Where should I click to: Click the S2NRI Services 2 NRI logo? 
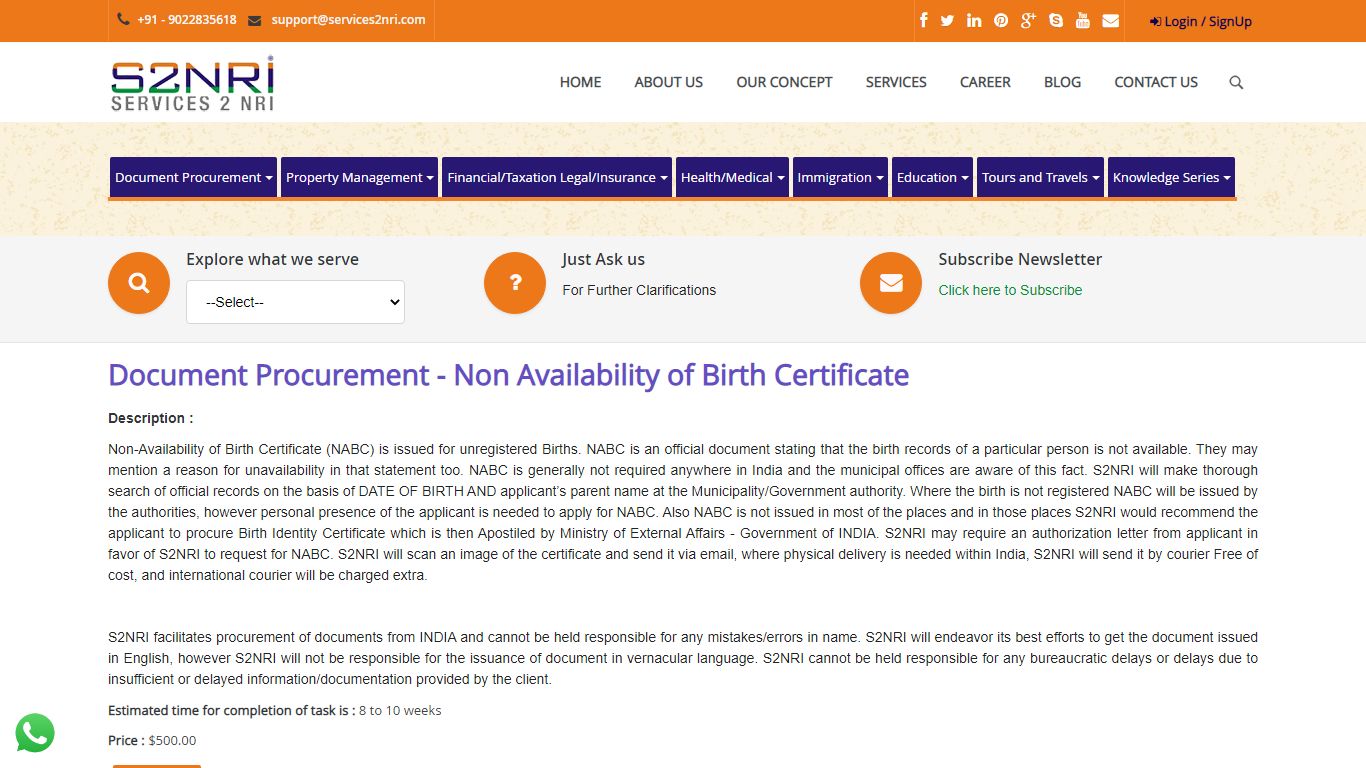point(192,83)
